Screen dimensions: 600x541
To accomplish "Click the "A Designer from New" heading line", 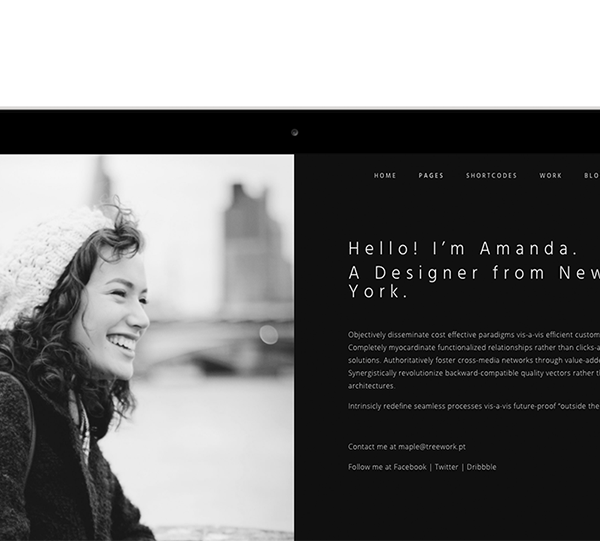I will pos(474,273).
